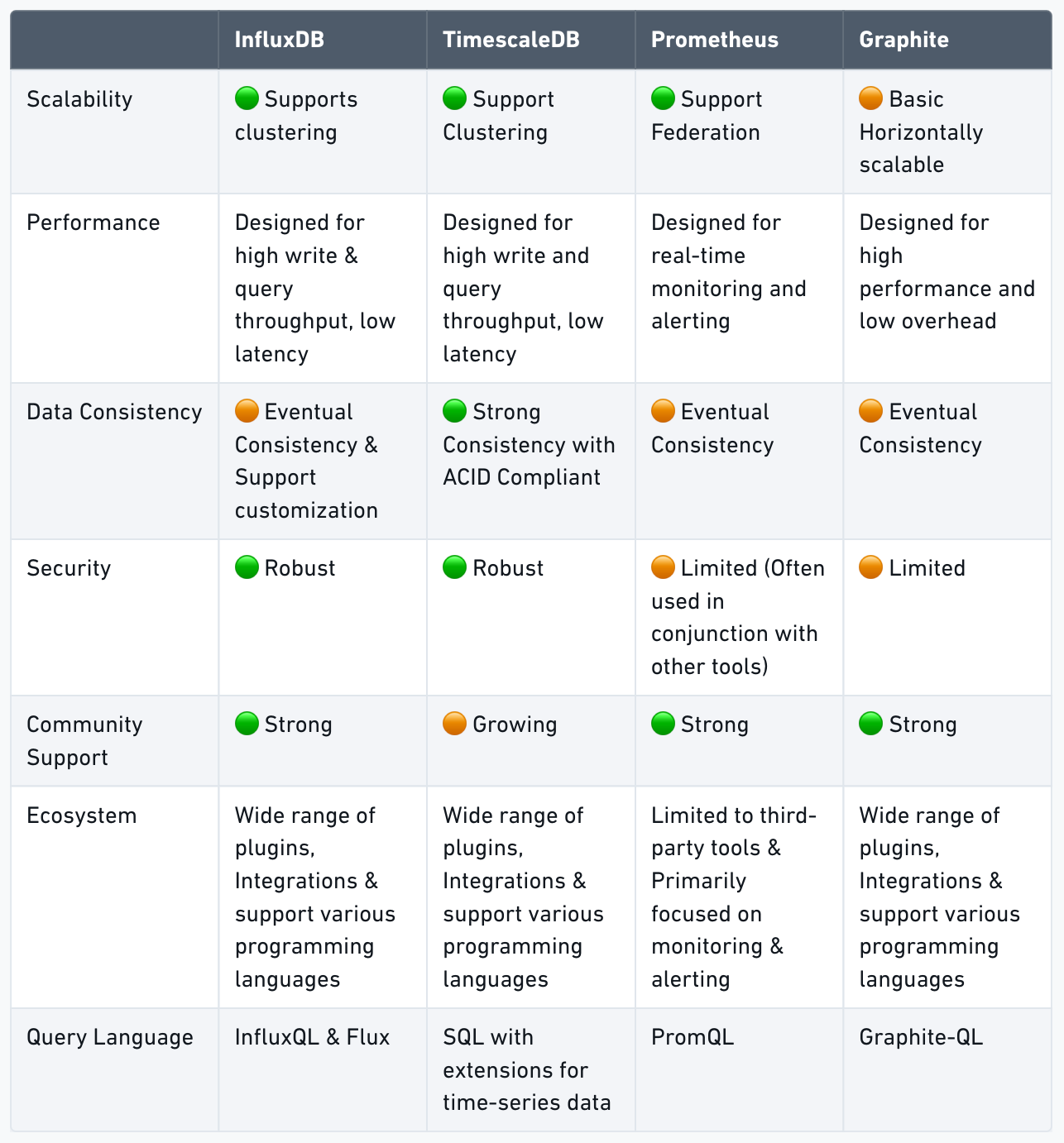Click the green dot beside "Support Federation"

tap(663, 99)
